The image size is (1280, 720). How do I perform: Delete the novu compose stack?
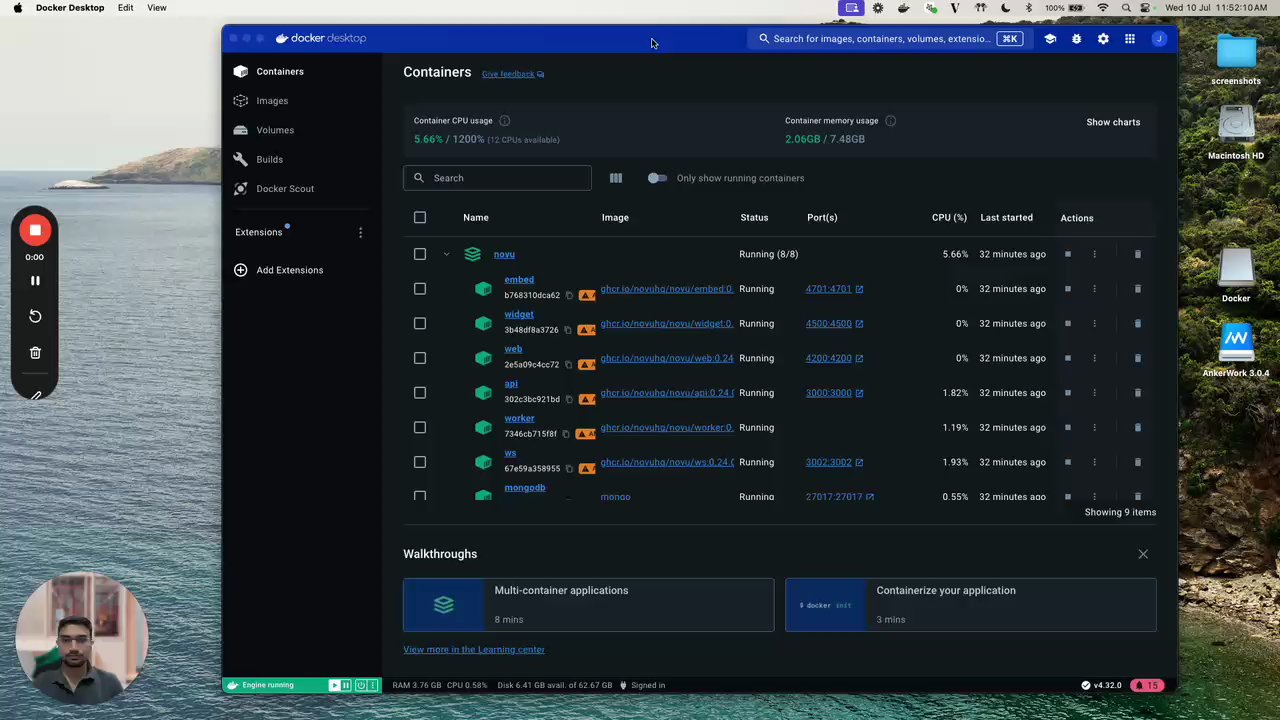pyautogui.click(x=1137, y=254)
